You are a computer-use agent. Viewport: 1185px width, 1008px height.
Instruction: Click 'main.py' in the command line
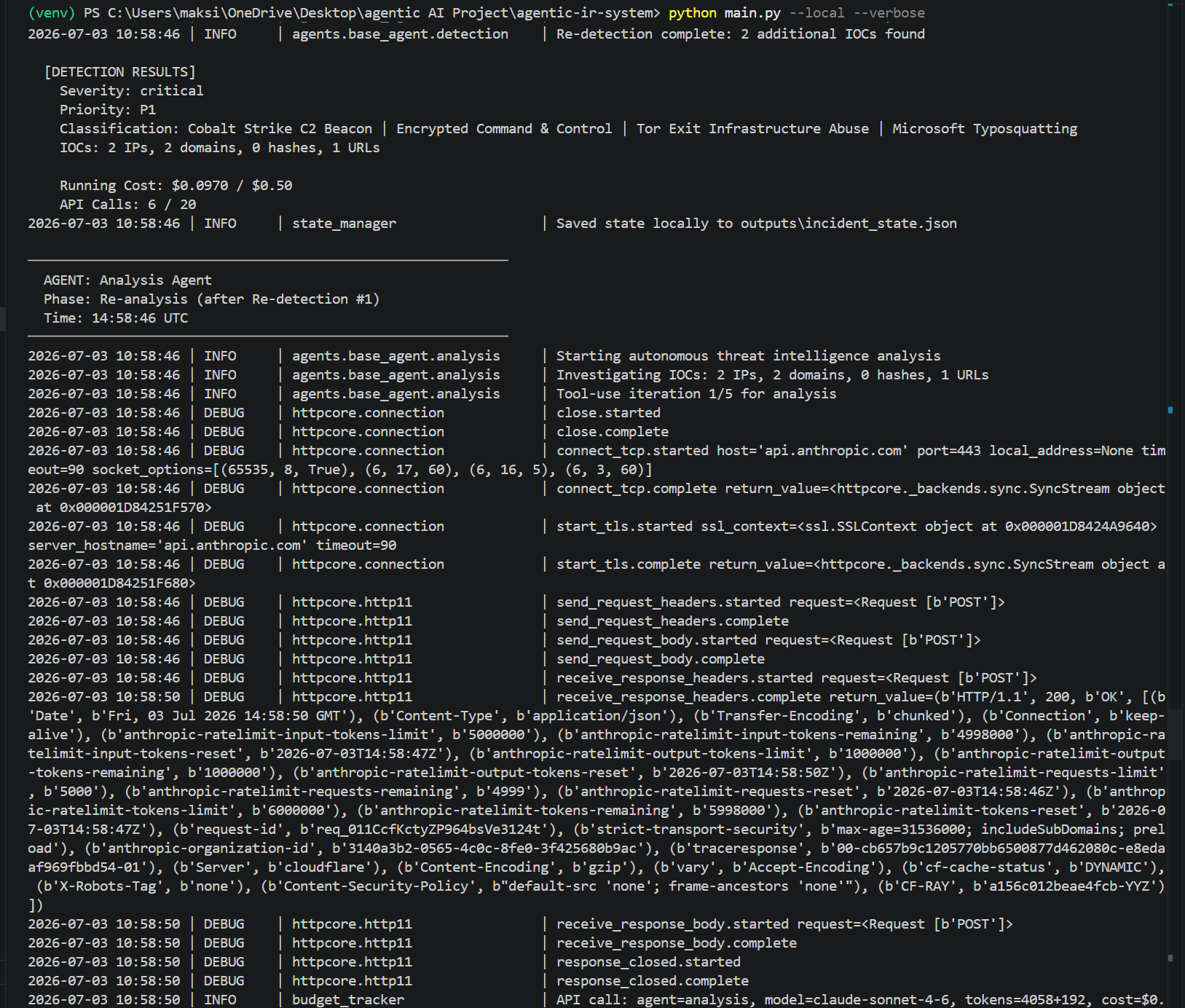(752, 13)
